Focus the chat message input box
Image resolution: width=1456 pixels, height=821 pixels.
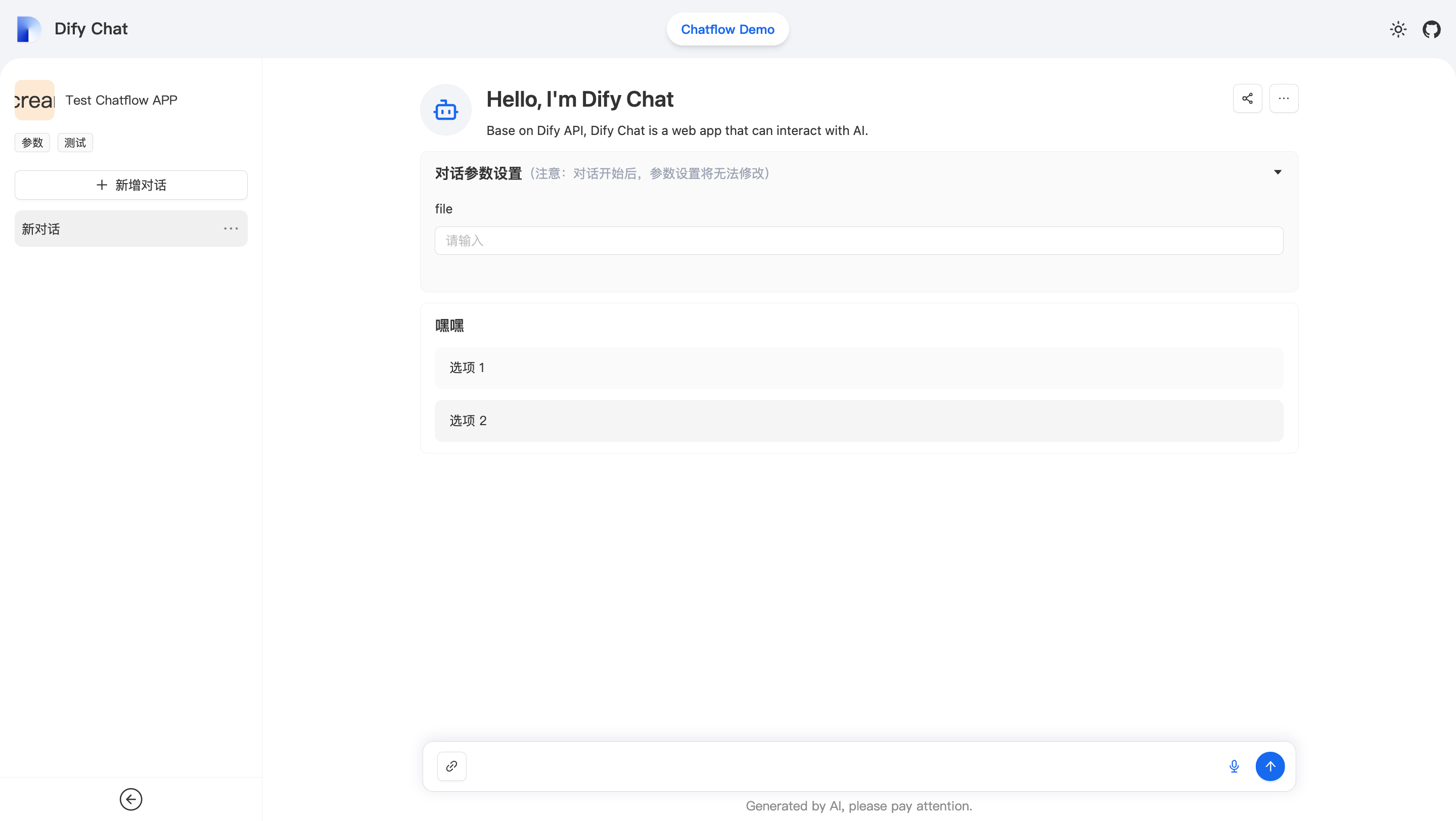click(842, 766)
